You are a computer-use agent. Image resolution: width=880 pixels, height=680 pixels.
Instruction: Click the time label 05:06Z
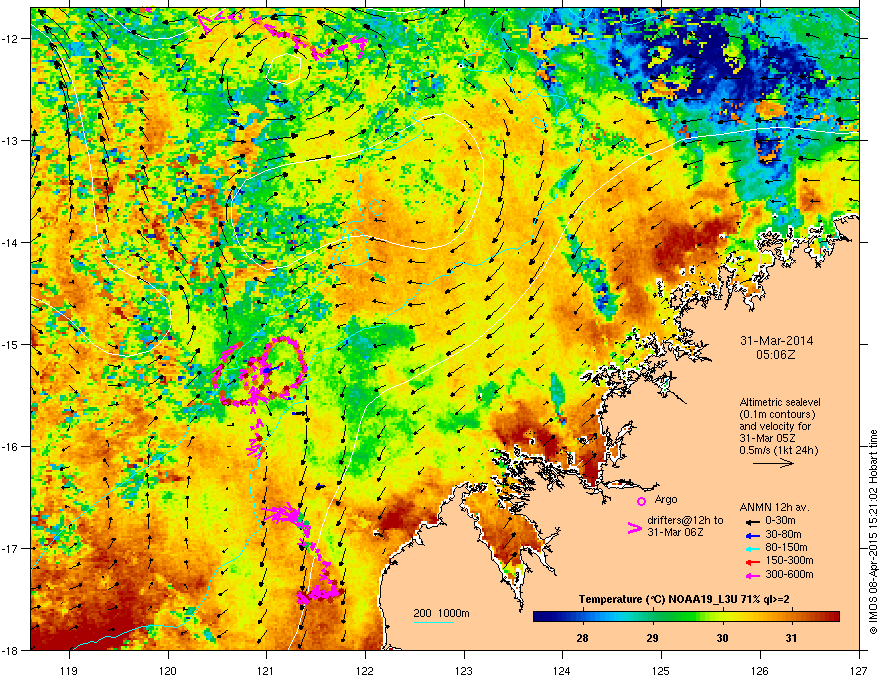[x=776, y=355]
